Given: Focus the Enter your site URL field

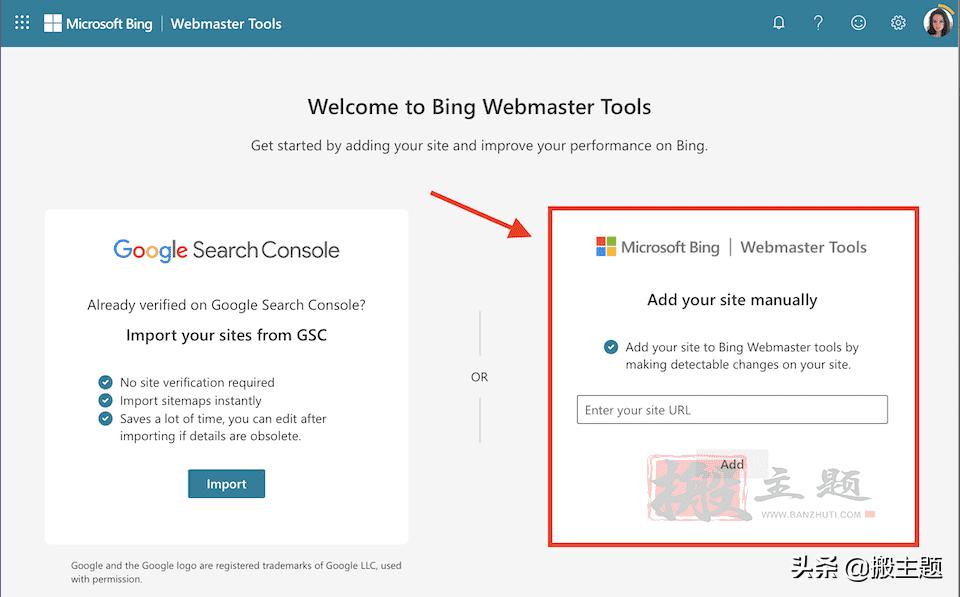Looking at the screenshot, I should 732,410.
